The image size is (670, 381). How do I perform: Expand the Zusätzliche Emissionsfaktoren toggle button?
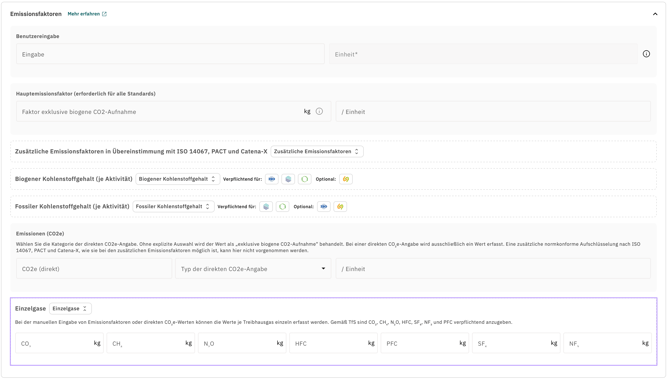[x=317, y=152]
